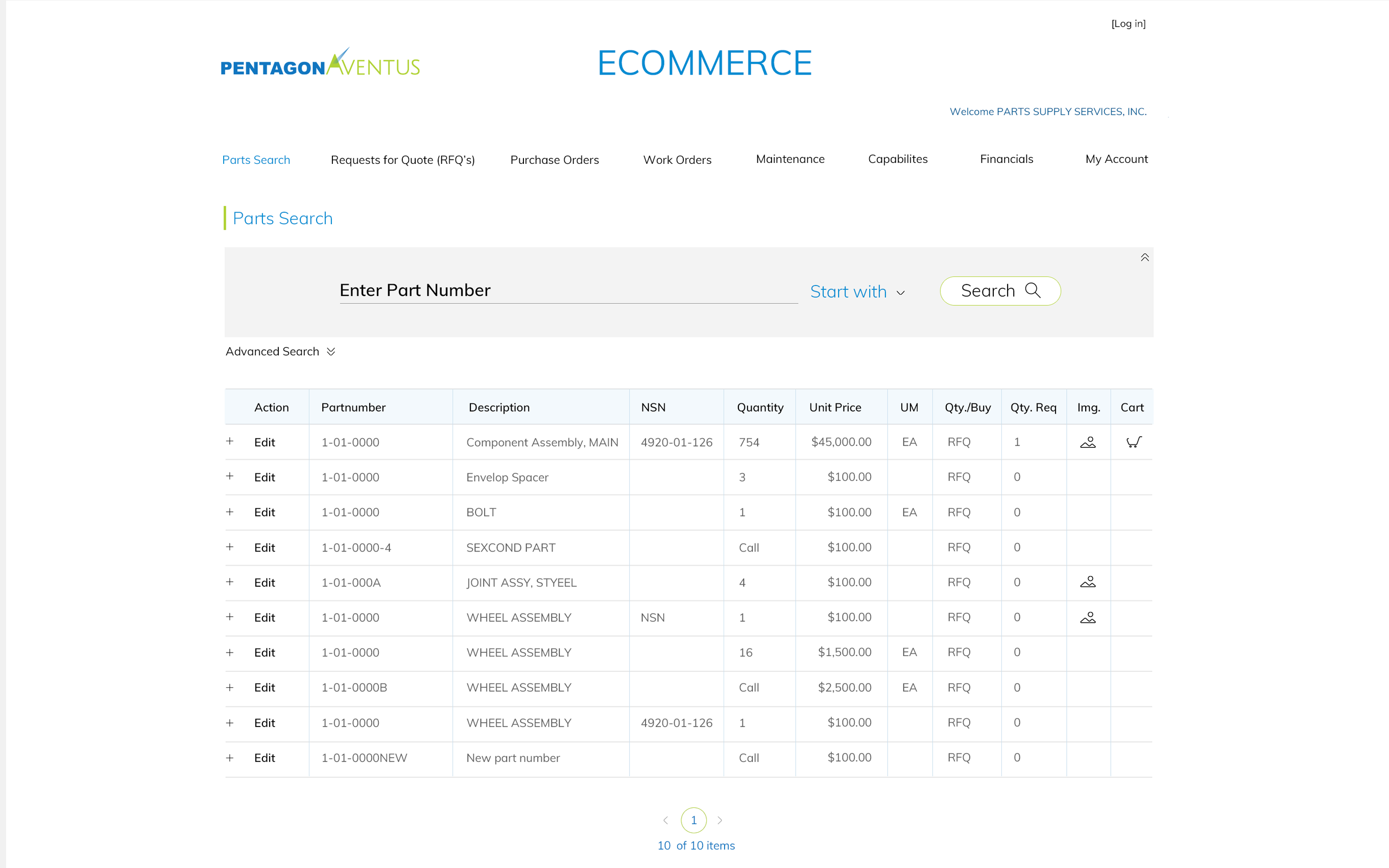The height and width of the screenshot is (868, 1389).
Task: Add Component Assembly, MAIN to cart
Action: (1134, 442)
